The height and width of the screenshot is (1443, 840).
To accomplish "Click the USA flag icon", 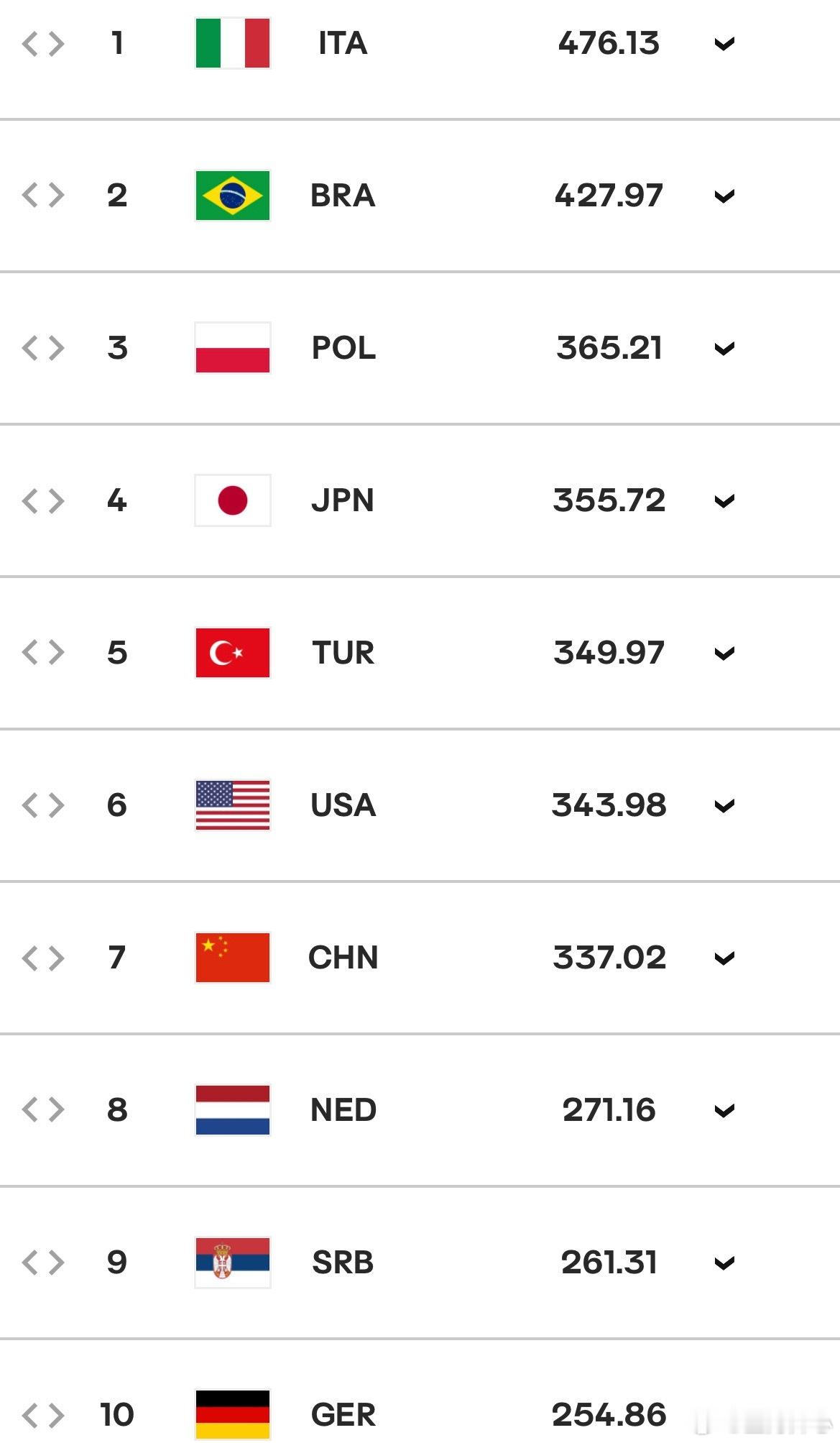I will (233, 805).
